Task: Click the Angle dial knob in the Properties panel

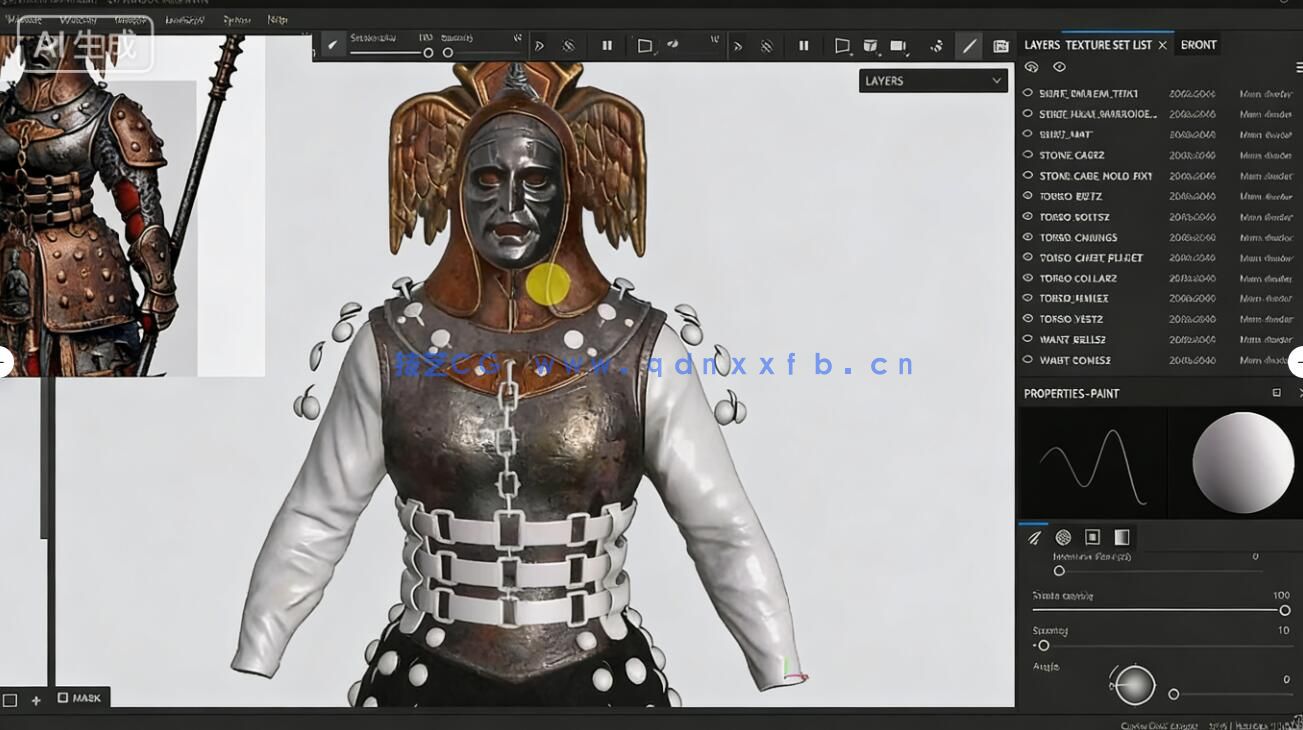Action: click(x=1136, y=684)
